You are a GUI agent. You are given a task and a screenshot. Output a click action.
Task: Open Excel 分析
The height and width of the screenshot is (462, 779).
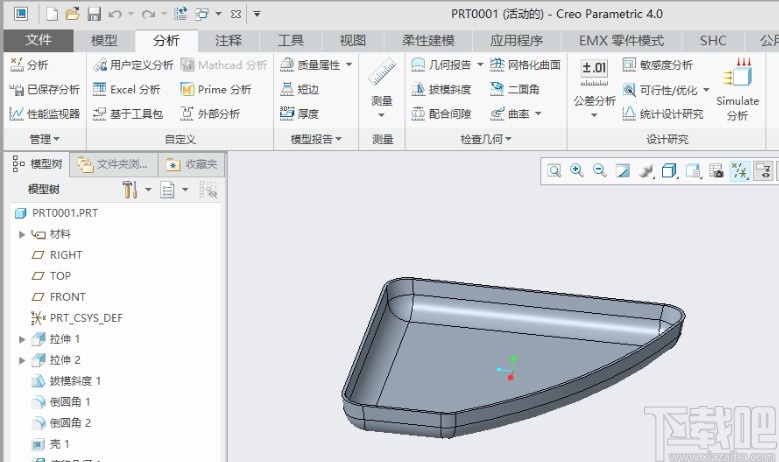tap(127, 89)
